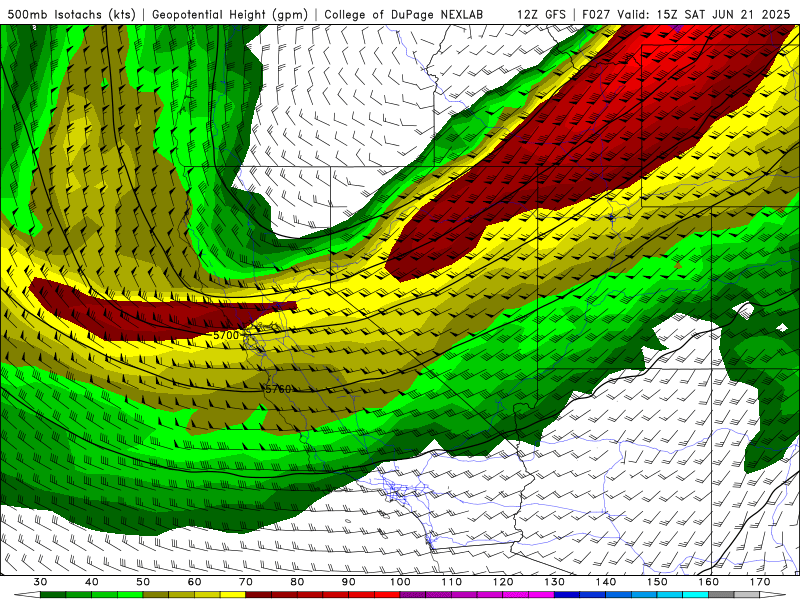Click the 140 label on the color scale
Viewport: 800px width, 600px height.
tap(606, 582)
